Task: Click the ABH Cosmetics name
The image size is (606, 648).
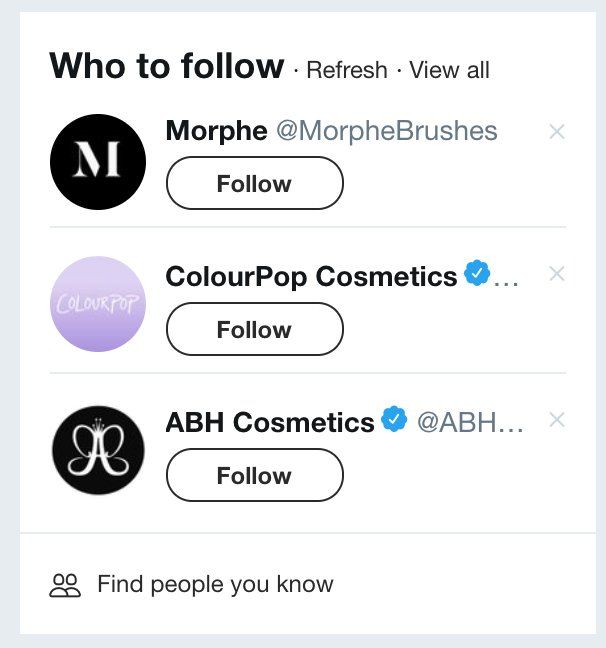Action: tap(269, 422)
